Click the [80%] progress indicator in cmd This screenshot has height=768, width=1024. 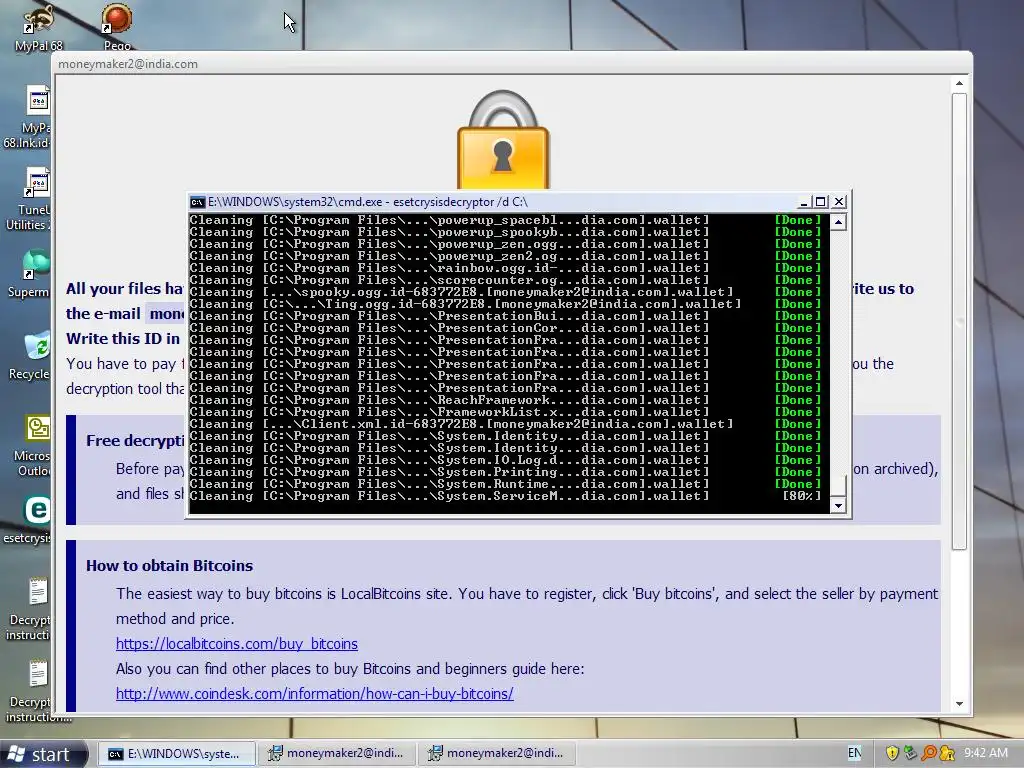click(801, 496)
